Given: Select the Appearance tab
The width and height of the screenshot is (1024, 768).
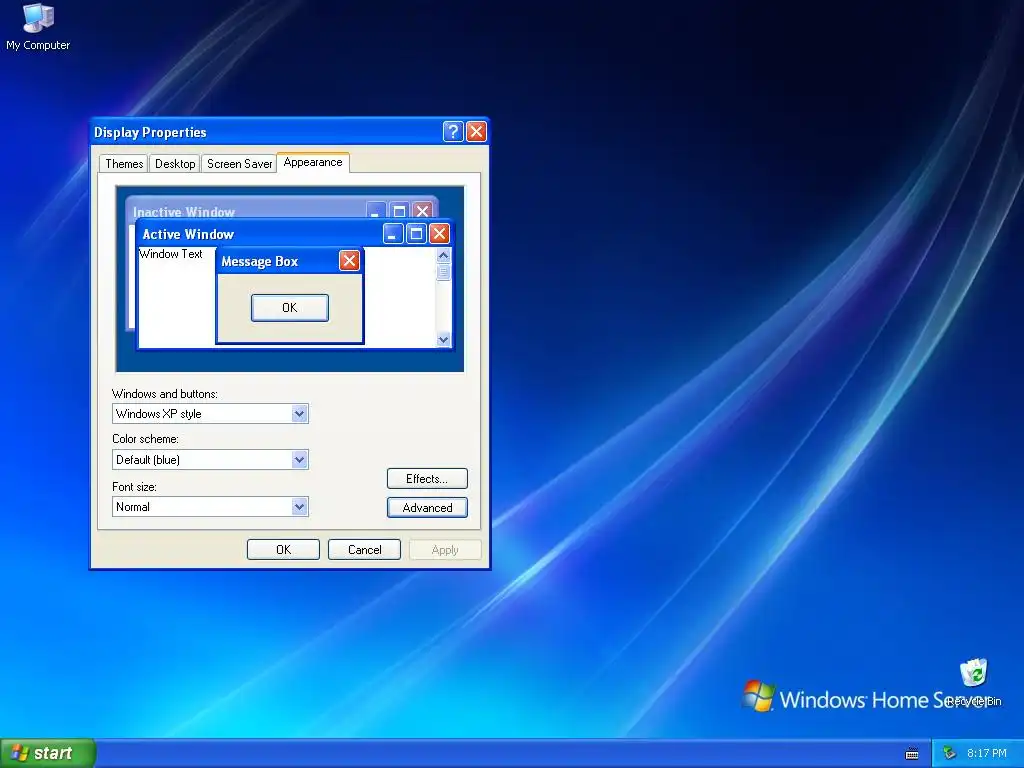Looking at the screenshot, I should point(313,162).
